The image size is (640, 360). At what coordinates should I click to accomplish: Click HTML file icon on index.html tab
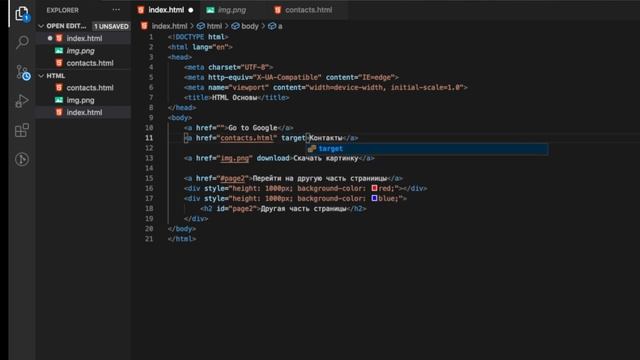point(141,10)
